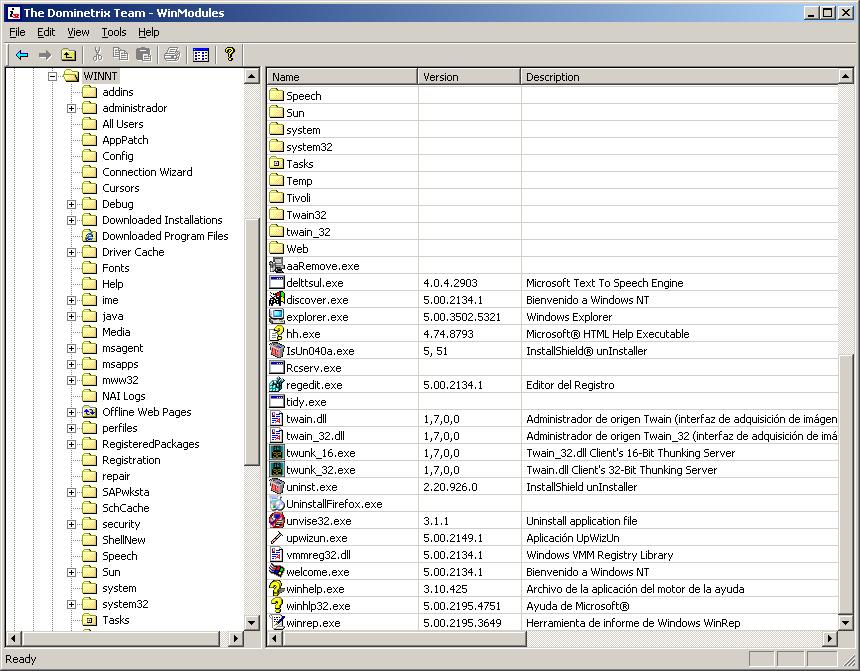Click the Cut scissors toolbar icon
Screen dimensions: 860x671
pos(98,54)
